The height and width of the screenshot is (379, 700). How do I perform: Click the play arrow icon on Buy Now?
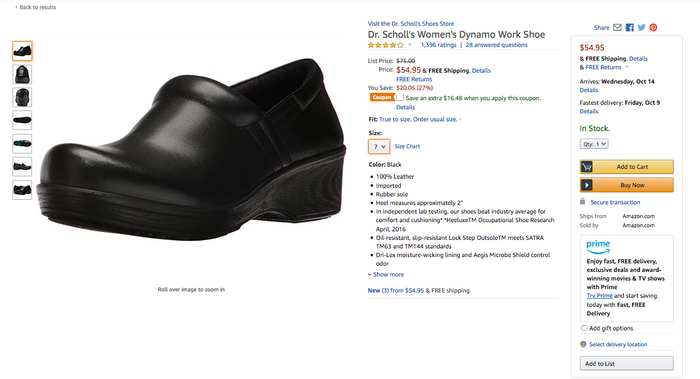[587, 185]
